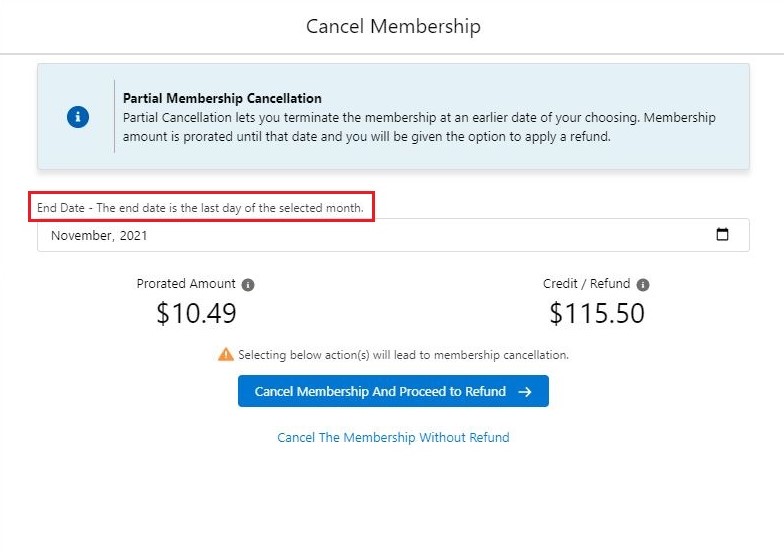Click the orange warning triangle icon
784x554 pixels.
click(226, 354)
